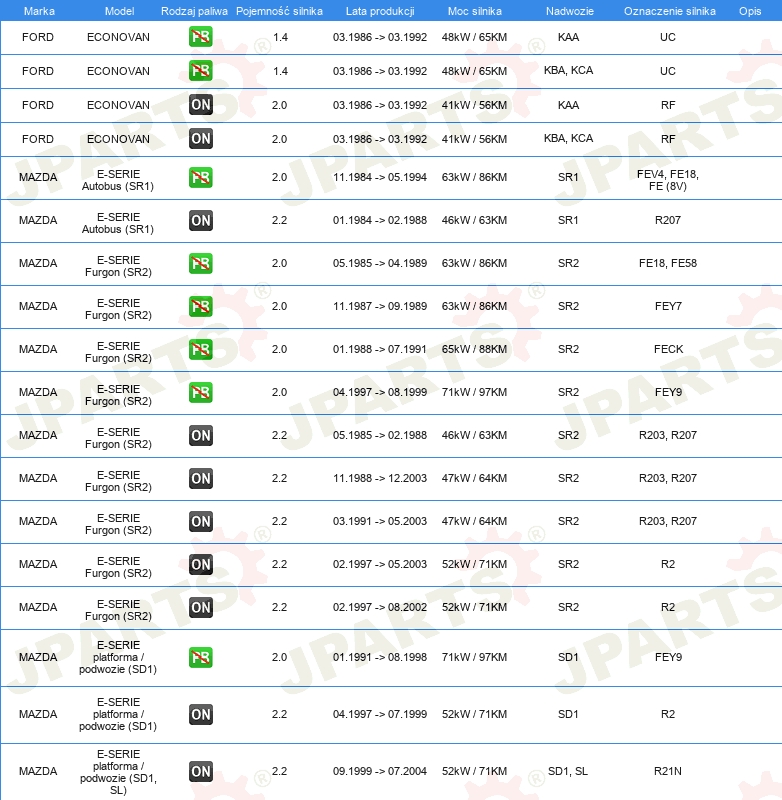782x800 pixels.
Task: Click the Oznaczenie silnika column header
Action: click(x=670, y=11)
